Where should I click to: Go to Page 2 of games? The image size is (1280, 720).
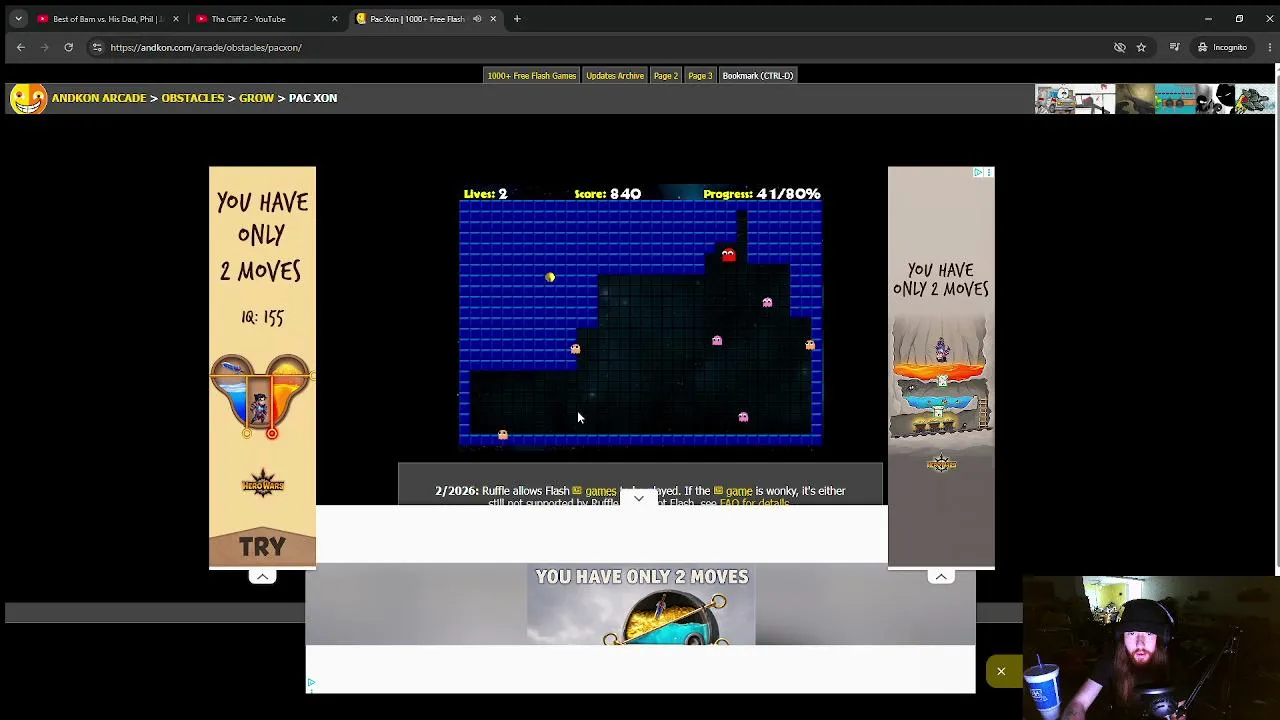point(666,76)
